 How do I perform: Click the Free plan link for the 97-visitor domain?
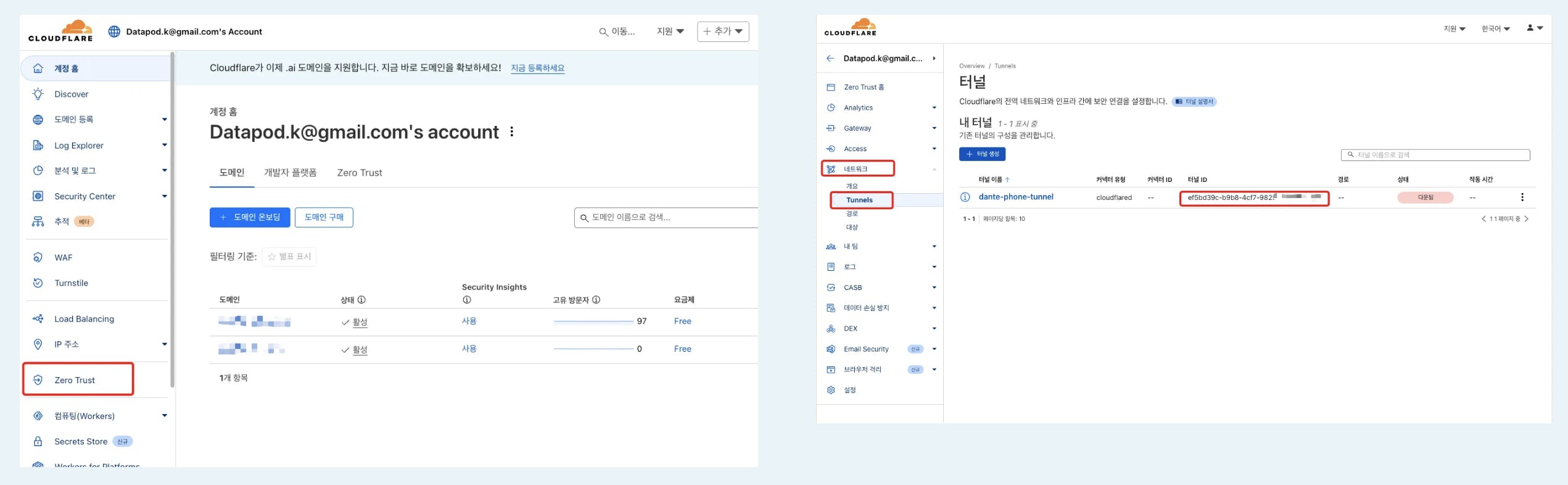683,321
